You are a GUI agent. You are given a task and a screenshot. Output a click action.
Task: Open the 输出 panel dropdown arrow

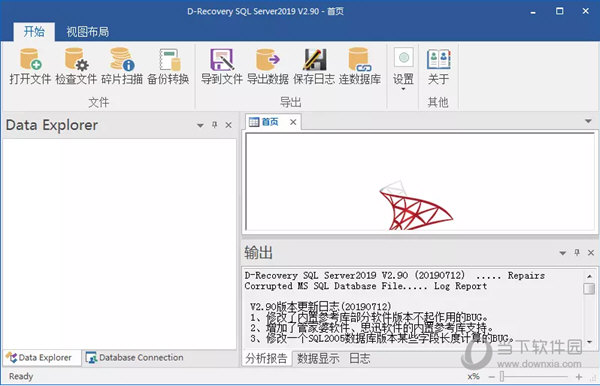pyautogui.click(x=562, y=253)
